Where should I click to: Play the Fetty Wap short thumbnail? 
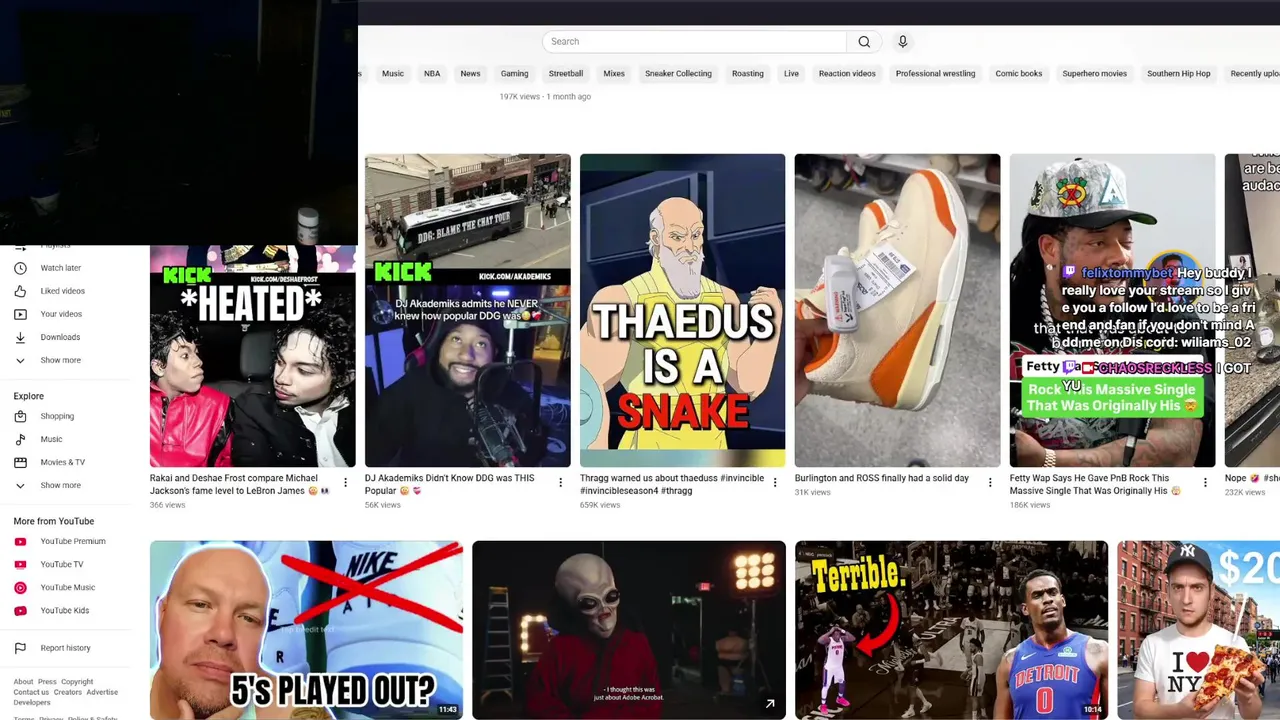[1113, 310]
